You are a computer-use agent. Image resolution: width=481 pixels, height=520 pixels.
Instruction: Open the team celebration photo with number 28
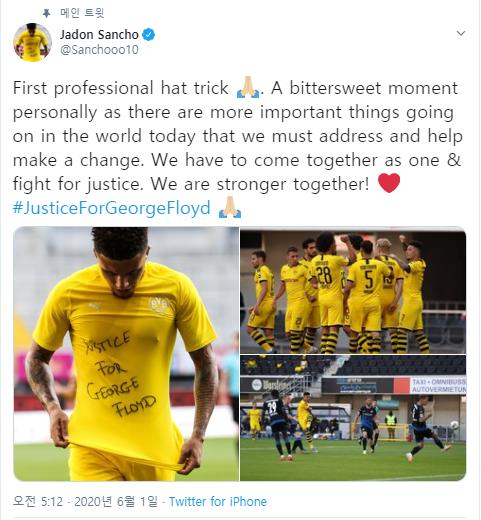tap(353, 290)
